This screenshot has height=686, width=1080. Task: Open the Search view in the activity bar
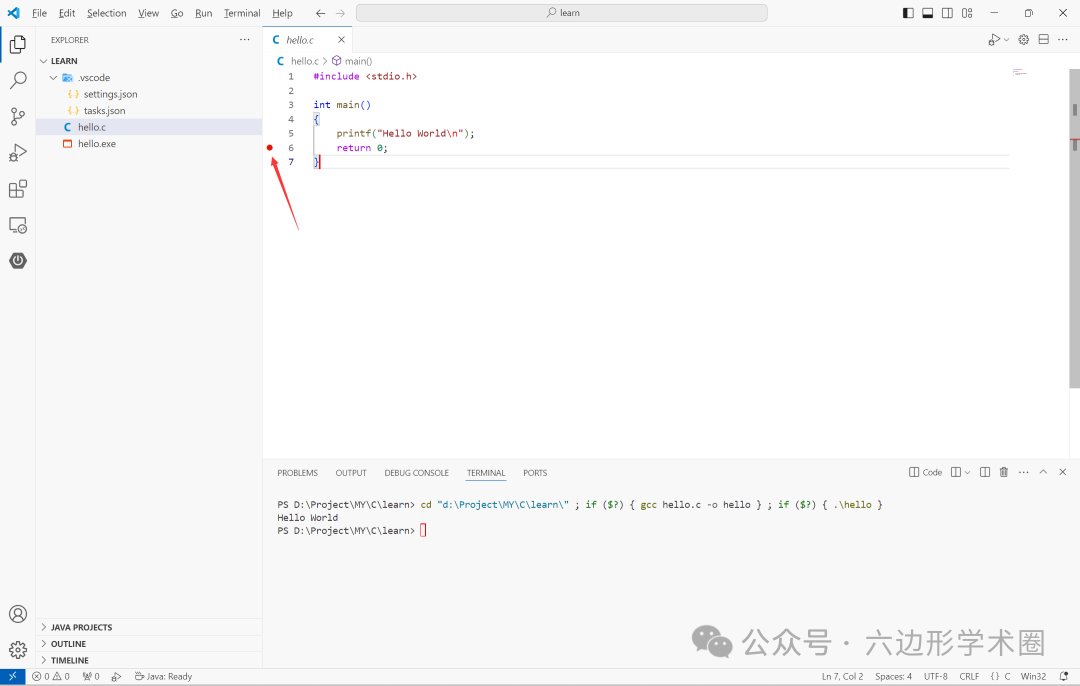pyautogui.click(x=17, y=80)
